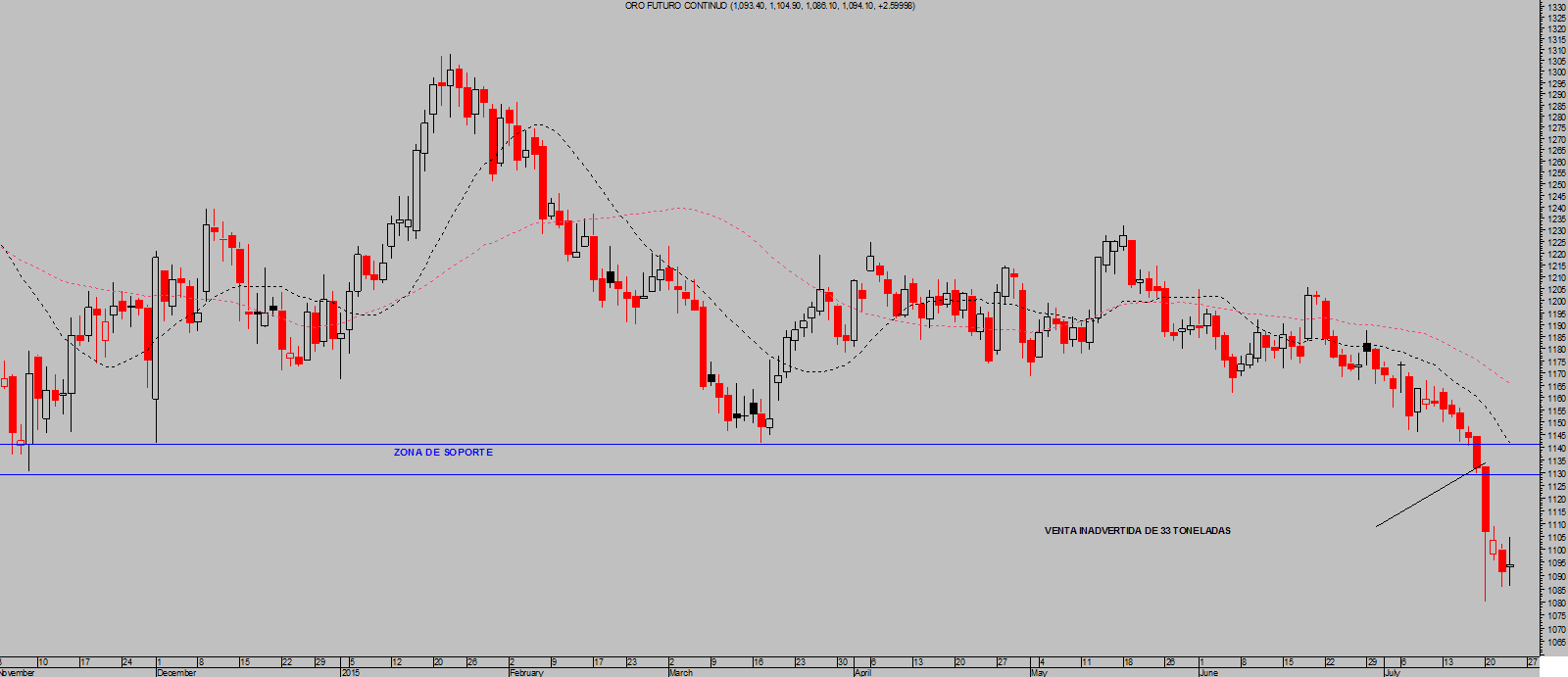Select the VENTA INADVERTIDA DE 33 TONELADAS annotation
This screenshot has height=677, width=1568.
(1137, 531)
